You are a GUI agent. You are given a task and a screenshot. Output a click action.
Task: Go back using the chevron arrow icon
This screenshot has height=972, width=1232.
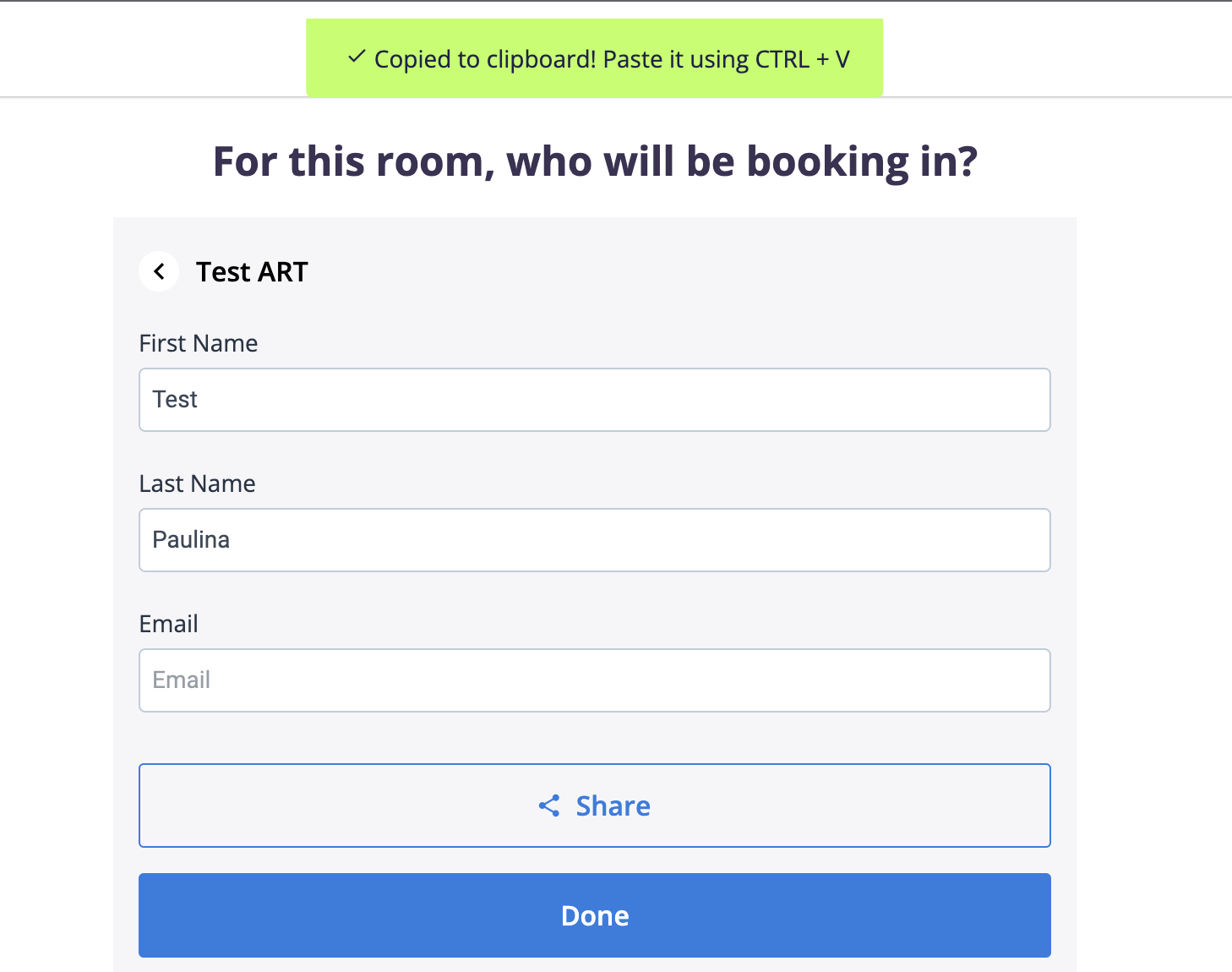[159, 271]
